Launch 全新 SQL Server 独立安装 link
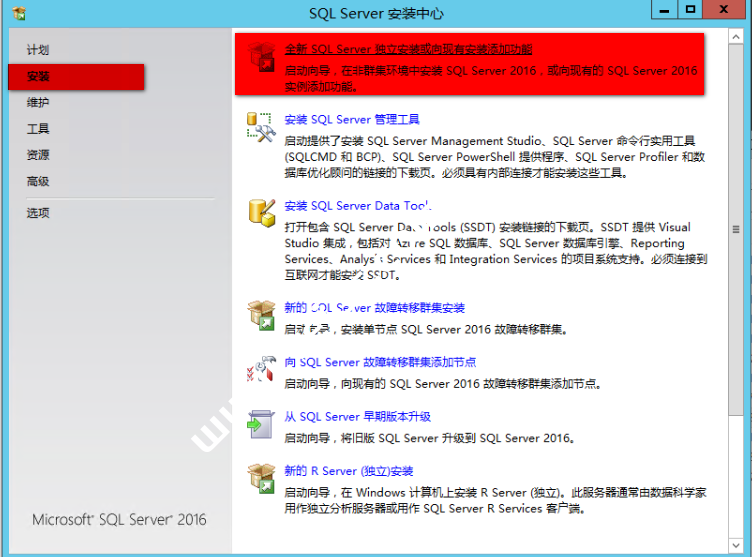This screenshot has height=557, width=752. click(x=408, y=49)
